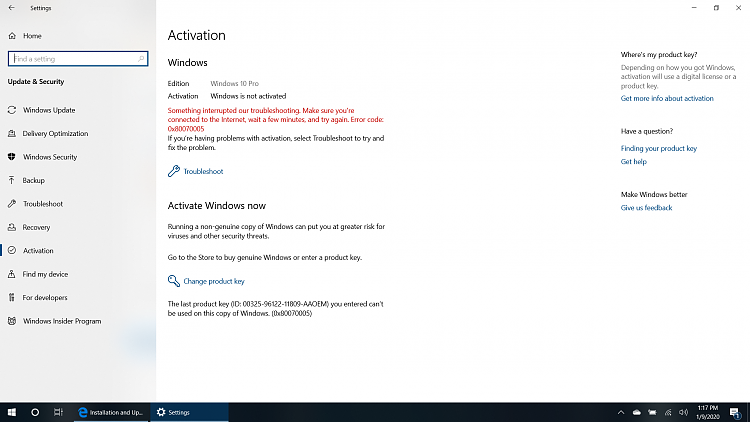Show hidden tray icons chevron
Screen dimensions: 750x422
pos(621,412)
